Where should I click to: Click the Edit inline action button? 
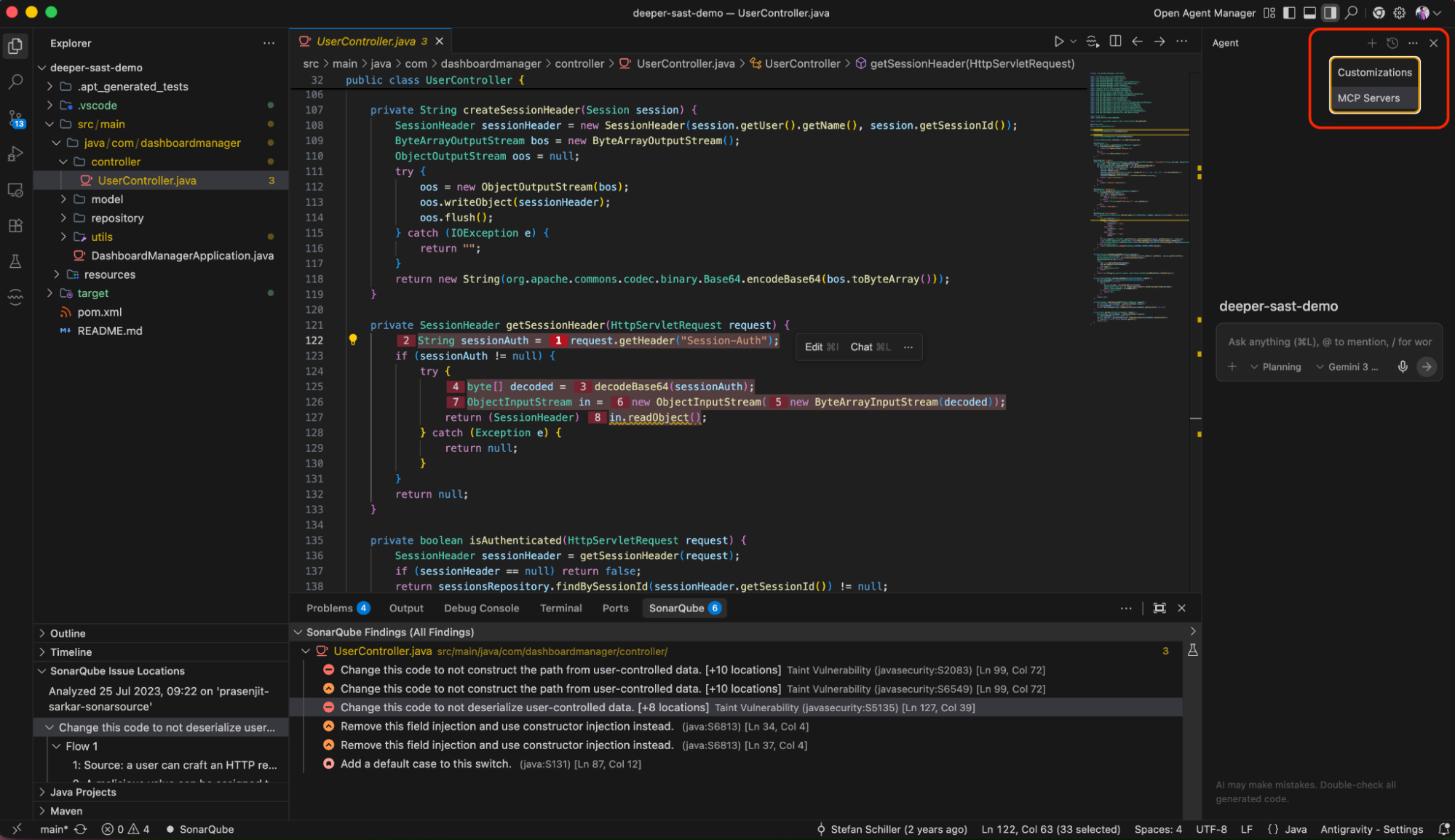(814, 347)
